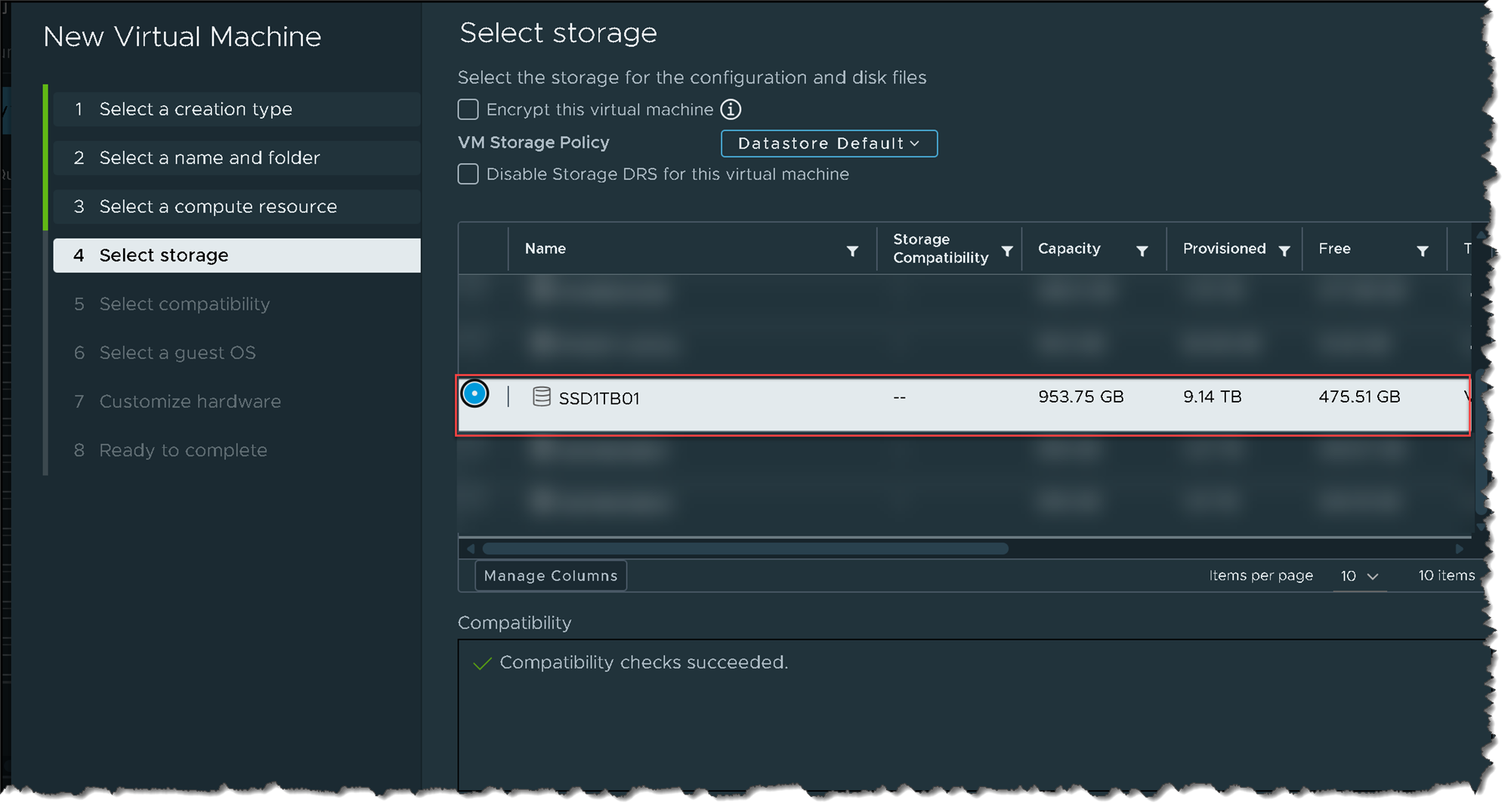Click the left scroll arrow of table
This screenshot has height=812, width=1511.
[x=471, y=548]
